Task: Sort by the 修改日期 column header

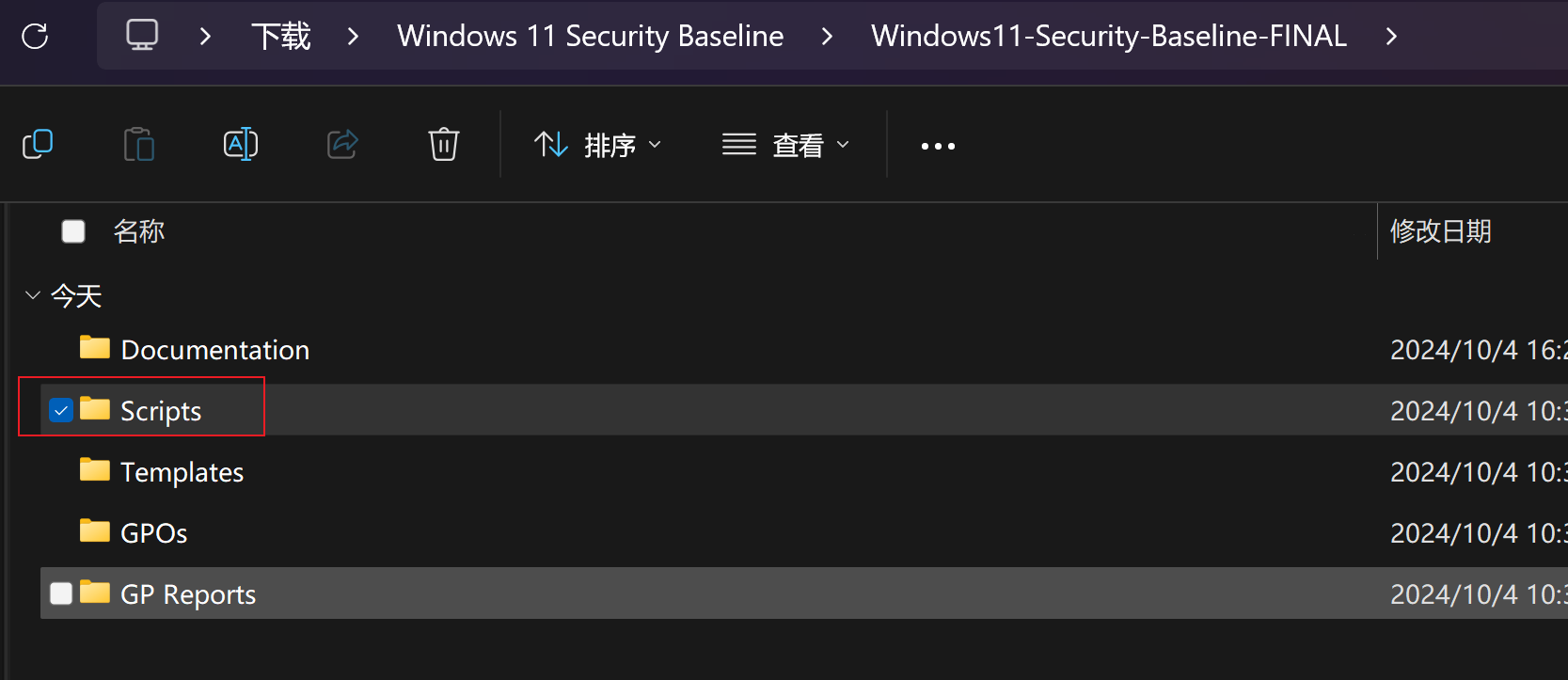Action: click(1441, 231)
